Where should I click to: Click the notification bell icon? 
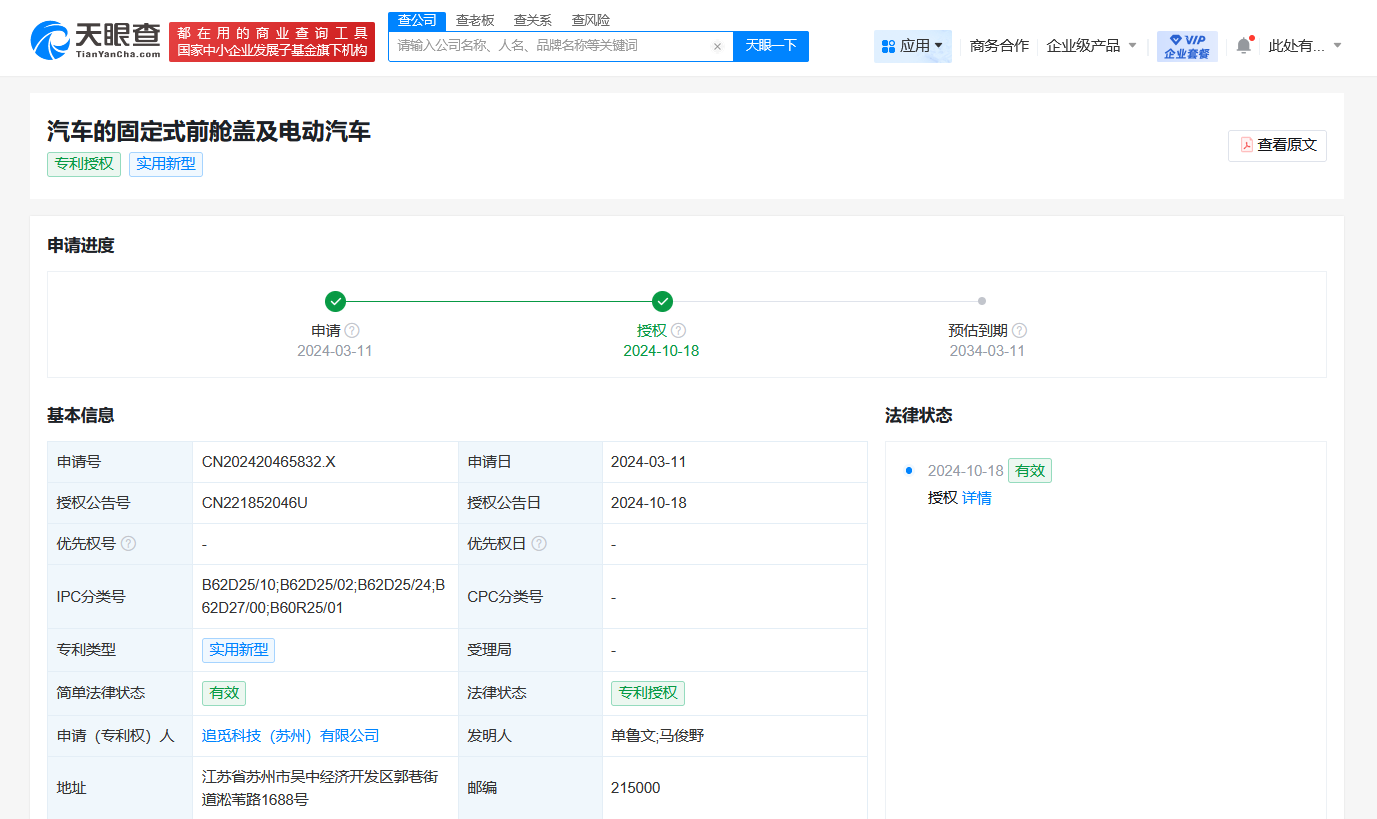click(x=1241, y=44)
